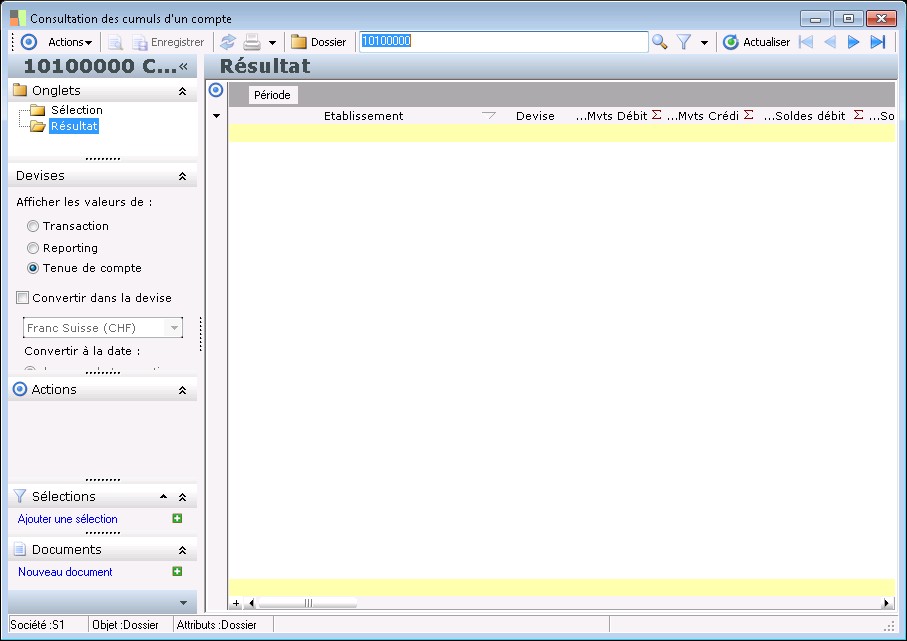Screen dimensions: 907x641
Task: Click sigma icon beside Soldes débit
Action: (x=859, y=115)
